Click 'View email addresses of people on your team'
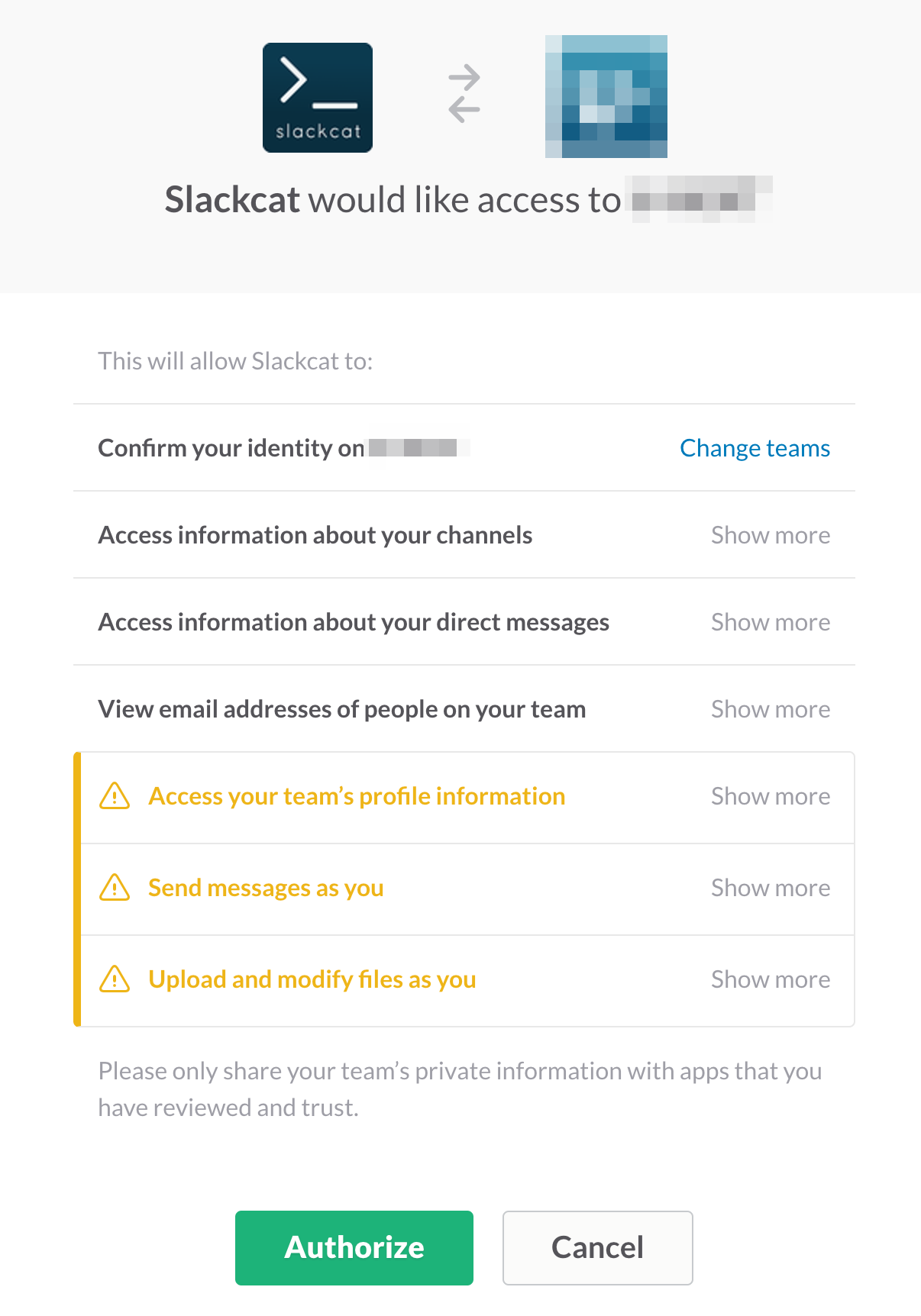The image size is (921, 1316). click(342, 709)
